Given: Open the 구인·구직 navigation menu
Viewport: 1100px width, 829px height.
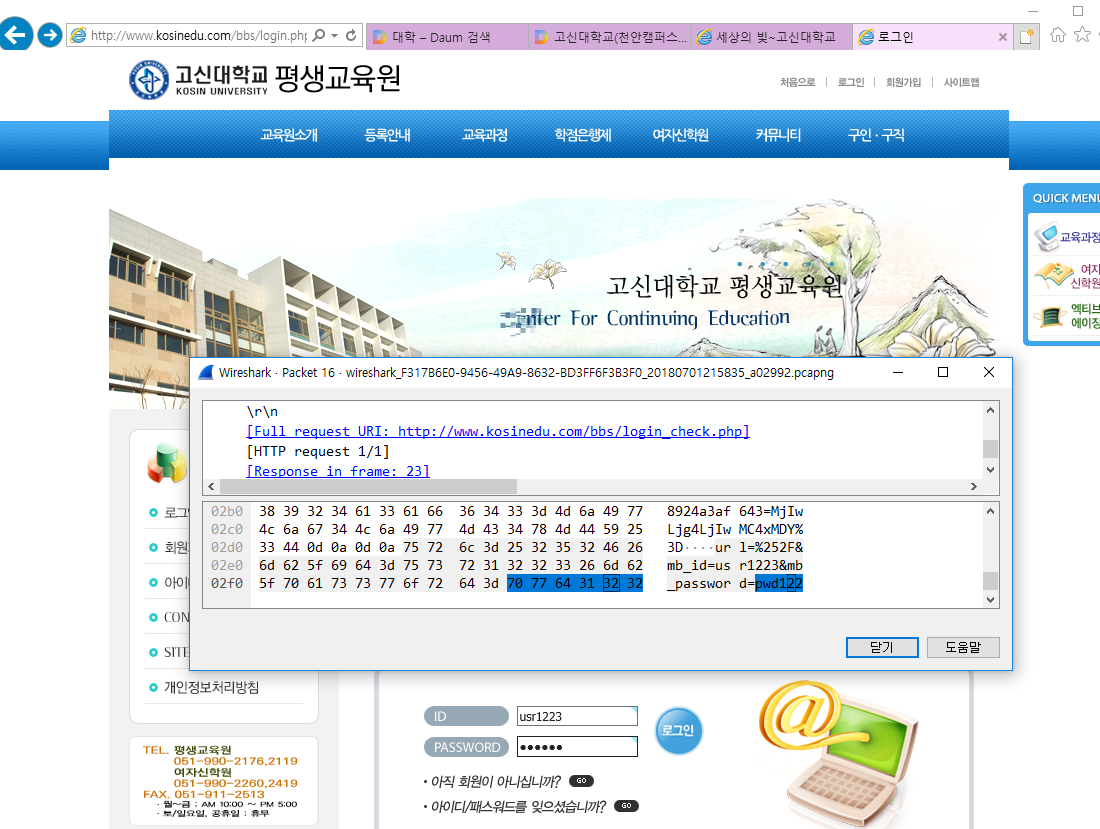Looking at the screenshot, I should click(876, 135).
